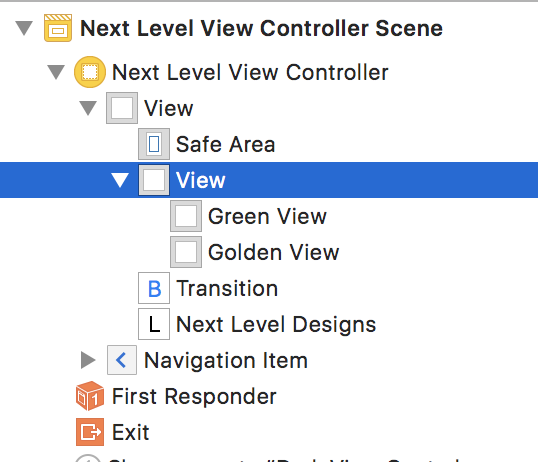This screenshot has width=538, height=462.
Task: Click the label L icon
Action: 154,324
